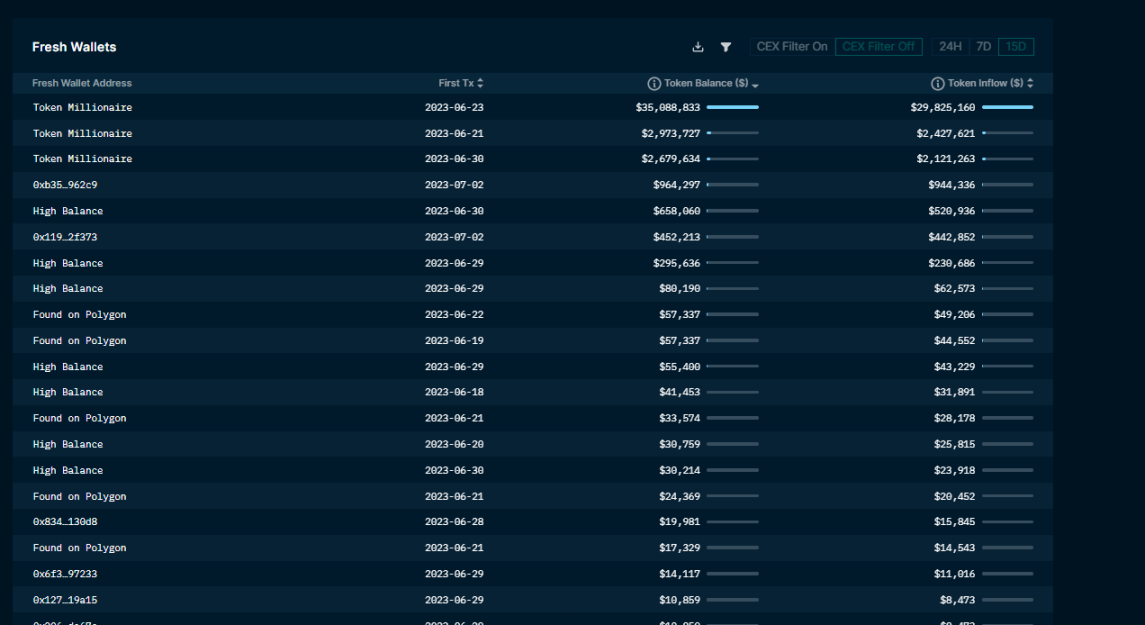
Task: Show info for Token Inflow column
Action: (x=938, y=84)
